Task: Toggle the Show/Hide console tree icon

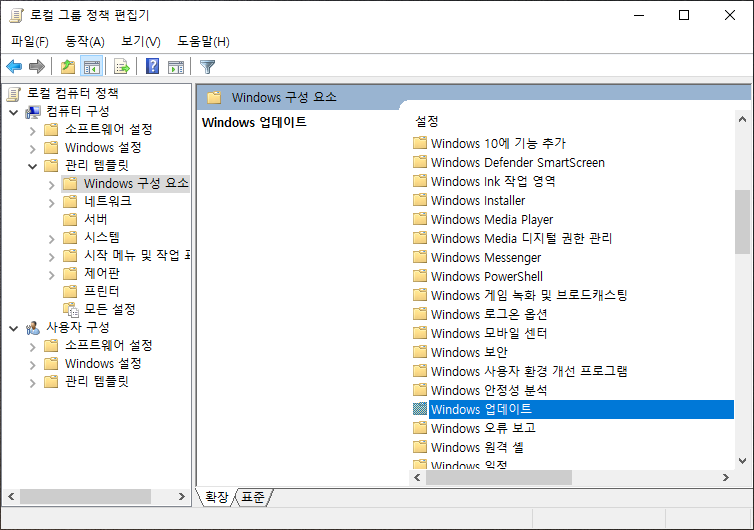Action: [91, 66]
